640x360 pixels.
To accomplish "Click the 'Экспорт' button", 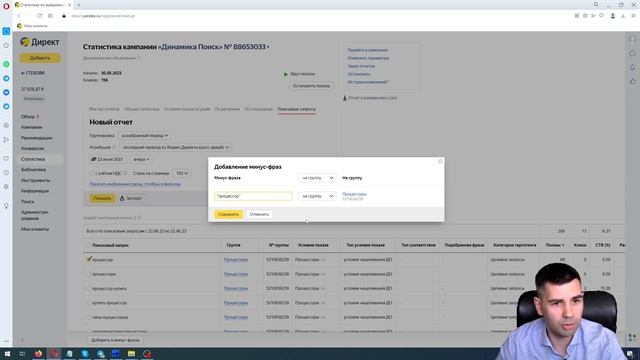I will [131, 198].
